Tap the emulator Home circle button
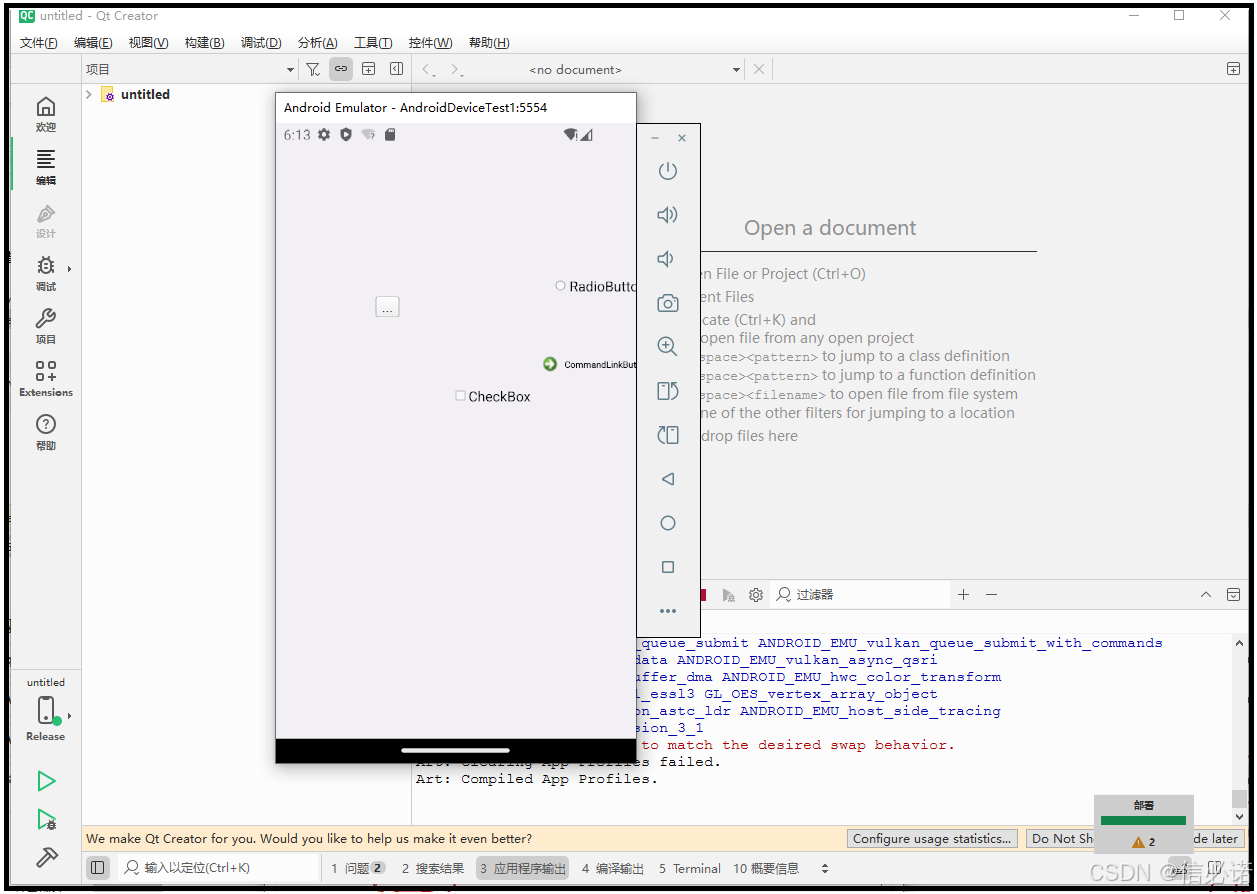 pyautogui.click(x=668, y=523)
